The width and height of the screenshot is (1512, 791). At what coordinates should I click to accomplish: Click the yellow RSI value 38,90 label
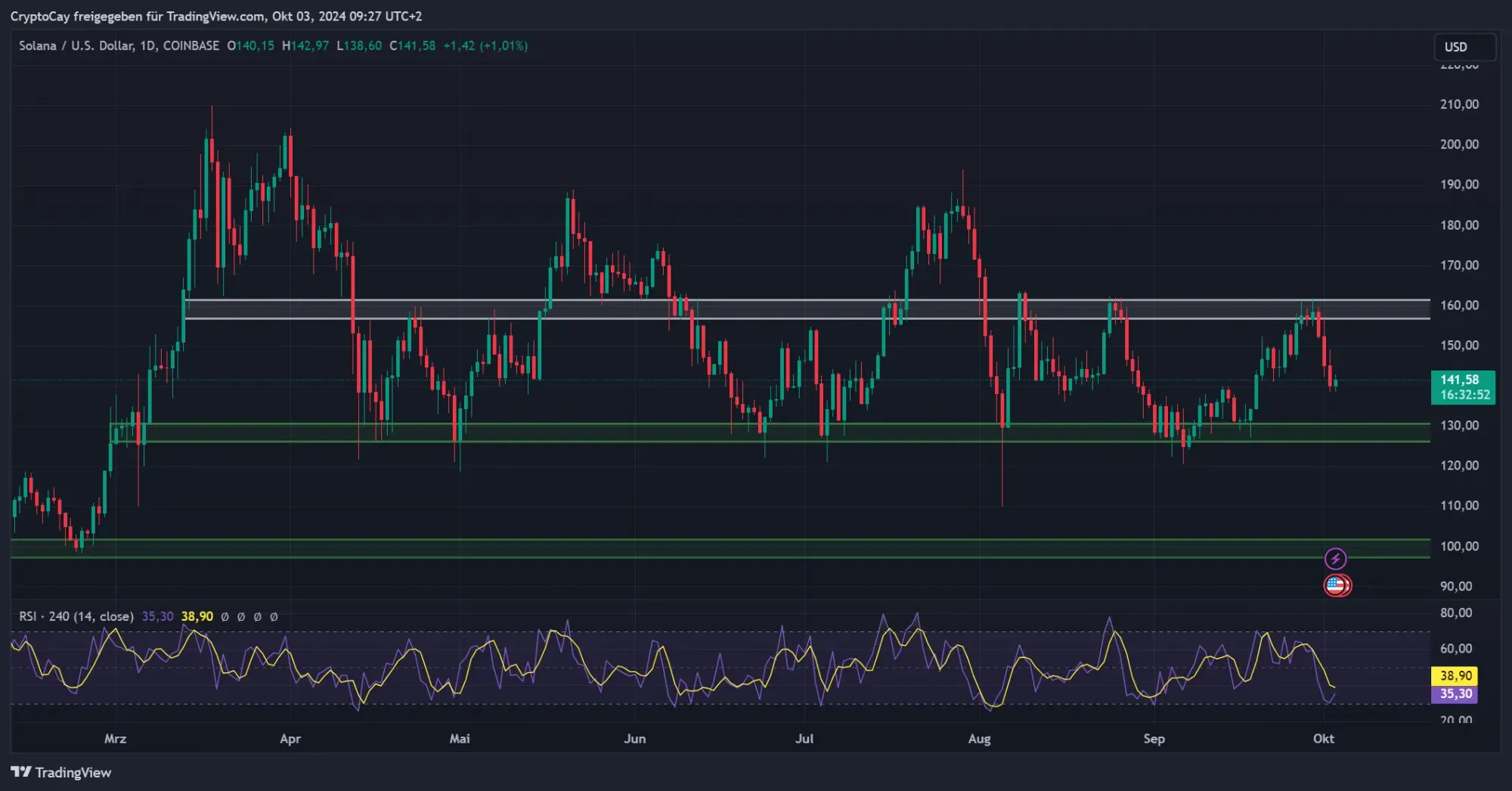(1455, 675)
